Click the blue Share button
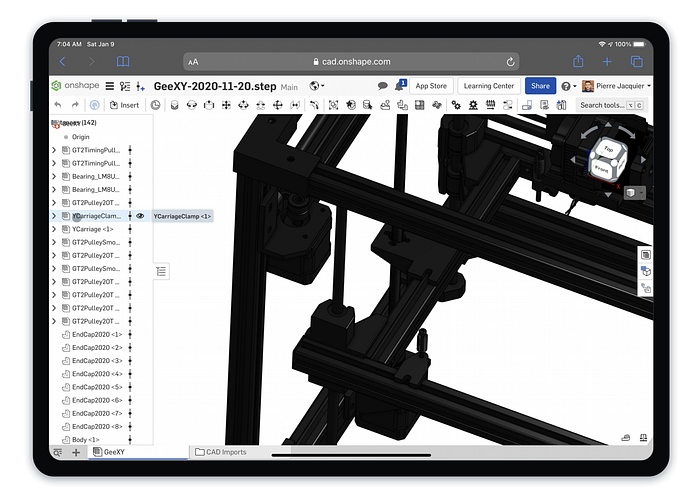The height and width of the screenshot is (496, 700). (x=540, y=86)
